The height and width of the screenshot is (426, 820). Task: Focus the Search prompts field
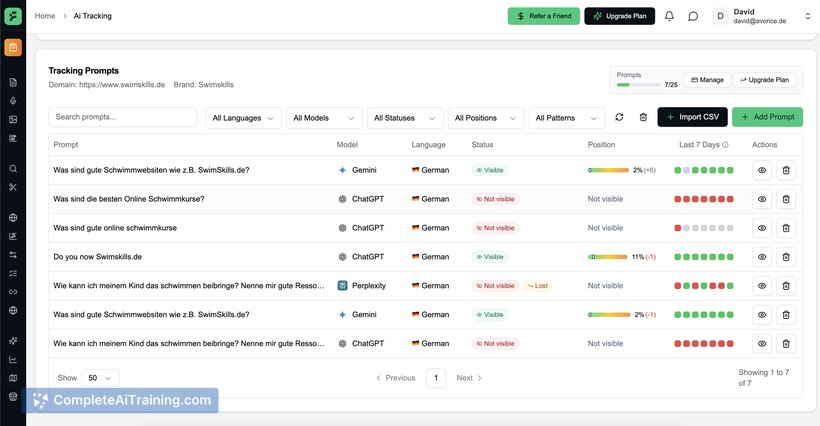click(122, 117)
